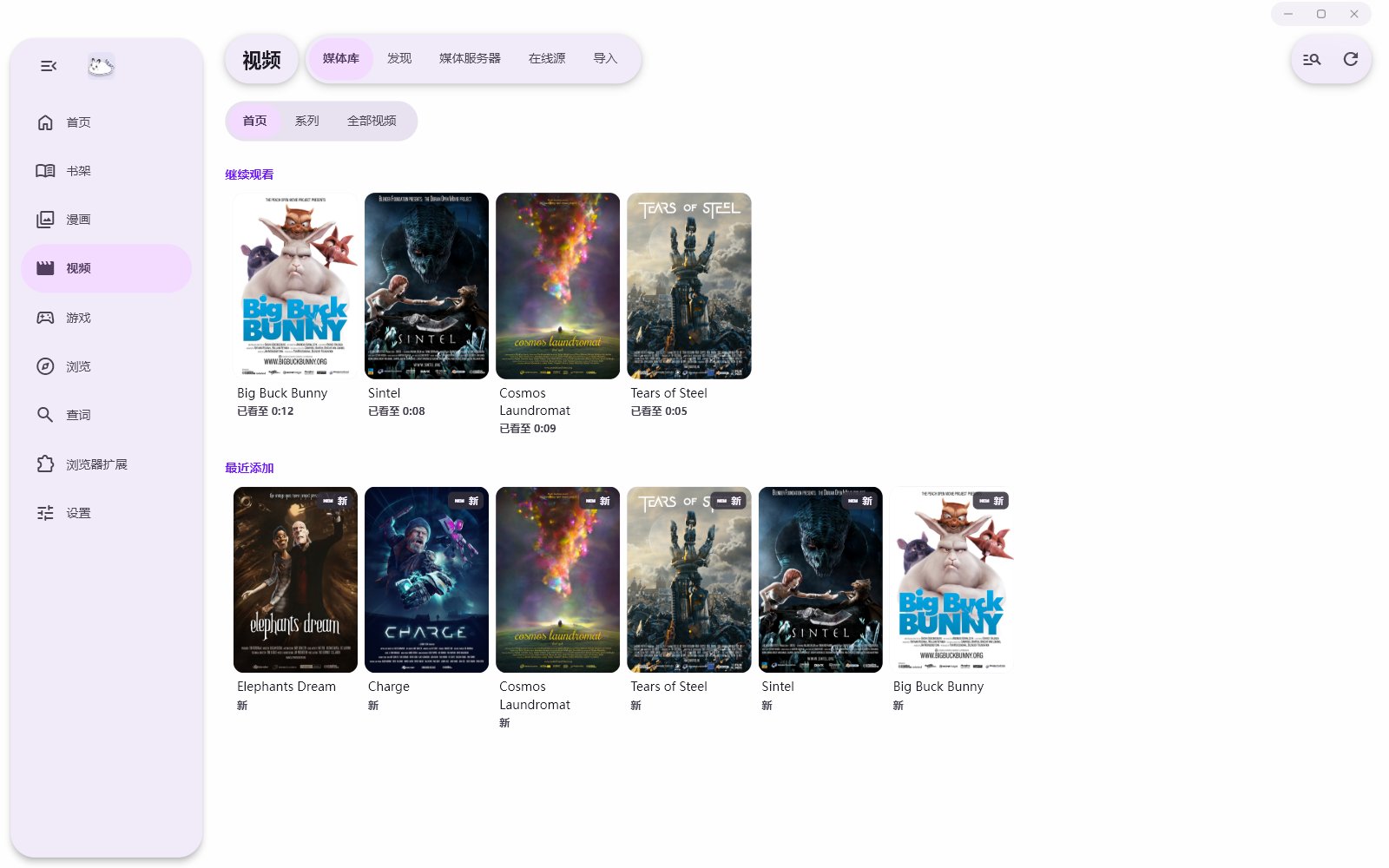Select 全部视频 all videos sub-tab
This screenshot has height=868, width=1389.
(372, 121)
